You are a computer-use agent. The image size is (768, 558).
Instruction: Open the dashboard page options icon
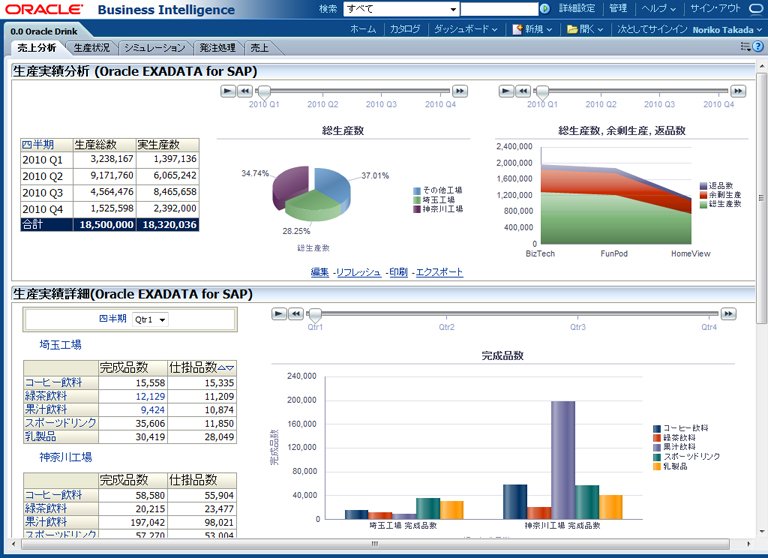click(x=745, y=47)
